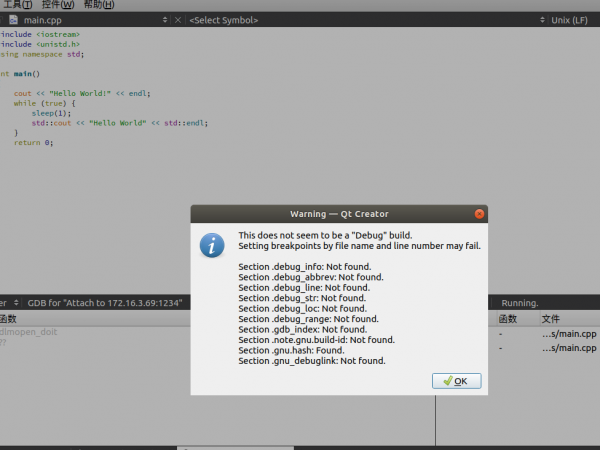Close the main.cpp document with X icon
This screenshot has width=600, height=450.
click(178, 20)
